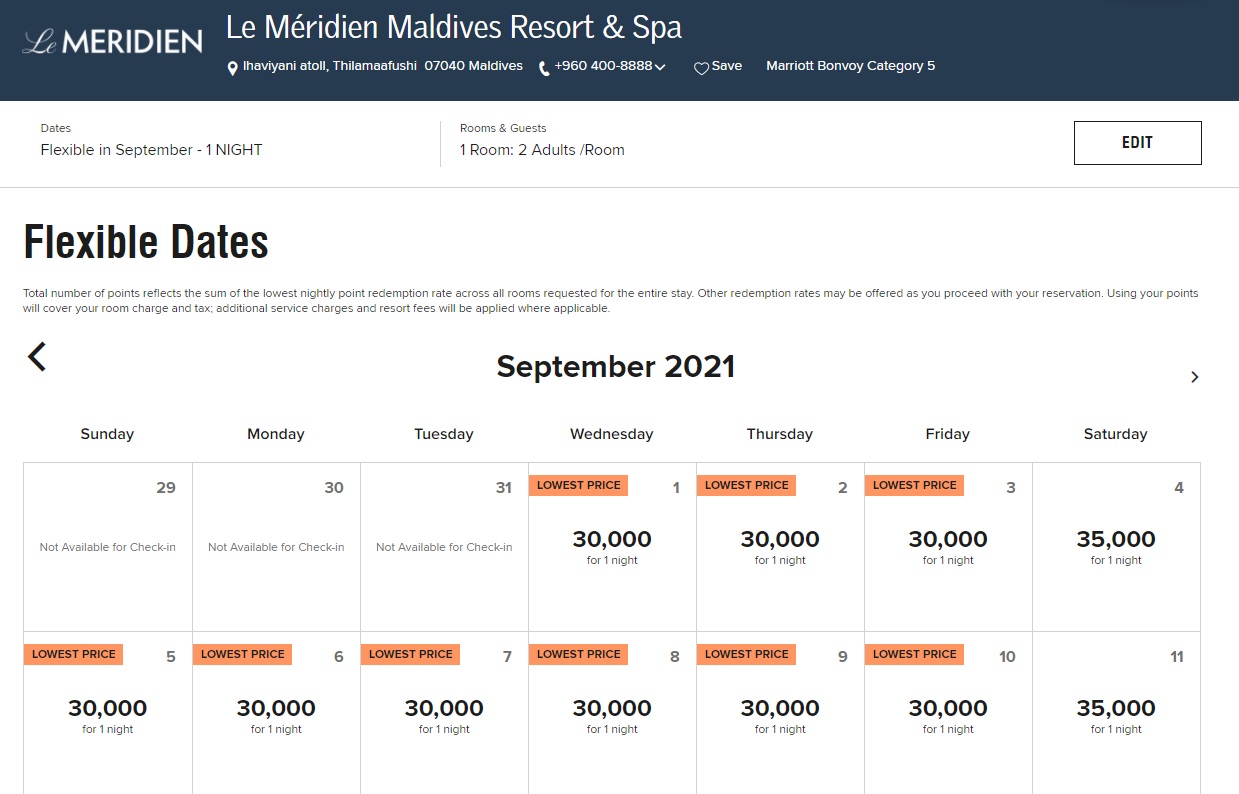
Task: Open the hotel address link
Action: [382, 66]
